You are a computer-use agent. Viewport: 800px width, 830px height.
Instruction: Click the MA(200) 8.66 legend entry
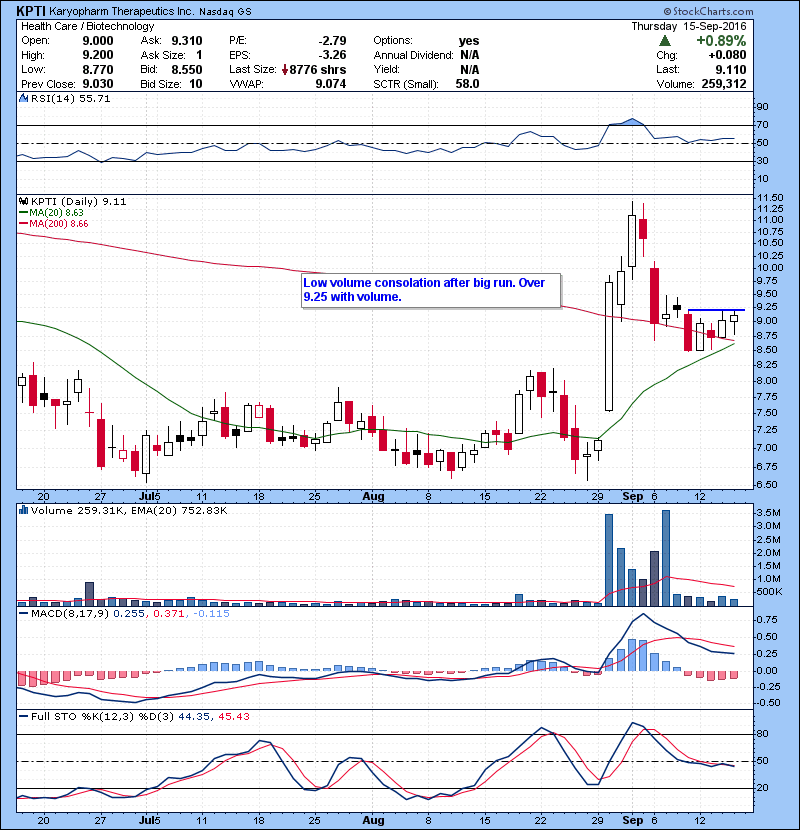pos(59,224)
